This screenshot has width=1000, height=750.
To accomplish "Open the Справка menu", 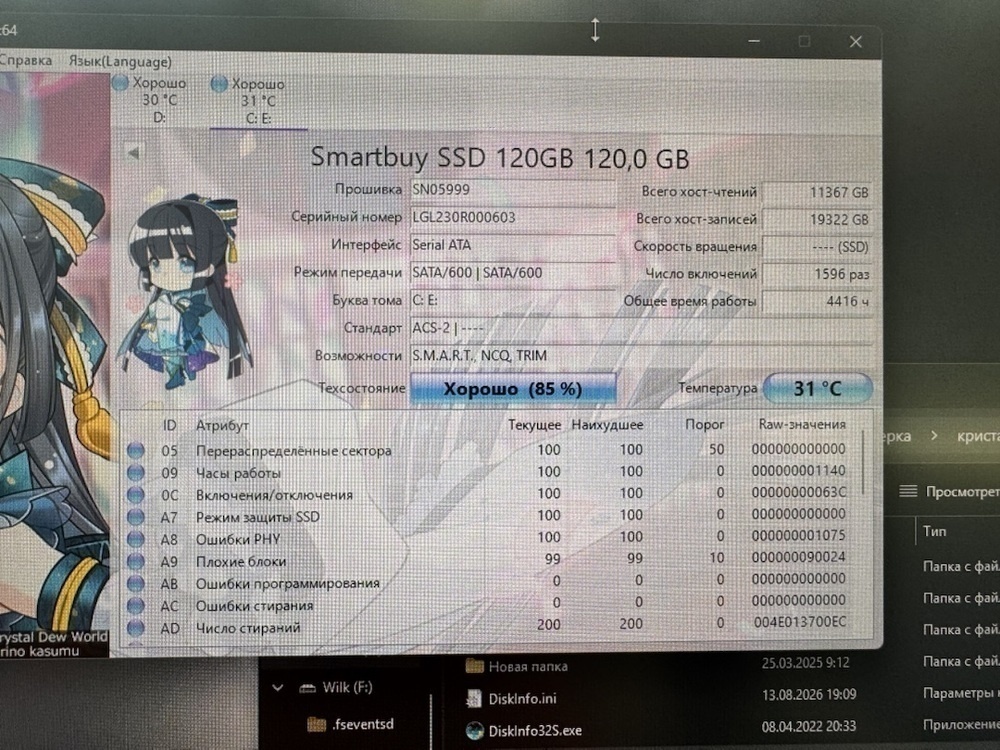I will point(26,61).
